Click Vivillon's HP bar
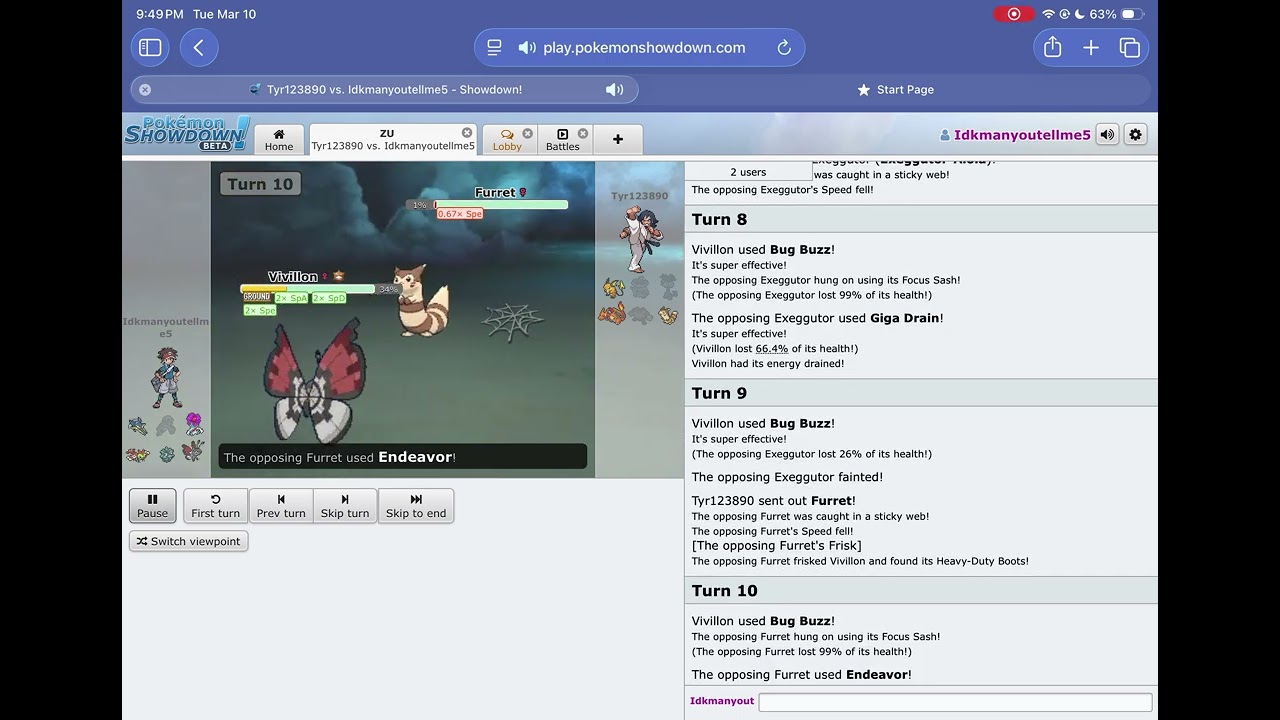This screenshot has height=720, width=1280. pos(307,289)
